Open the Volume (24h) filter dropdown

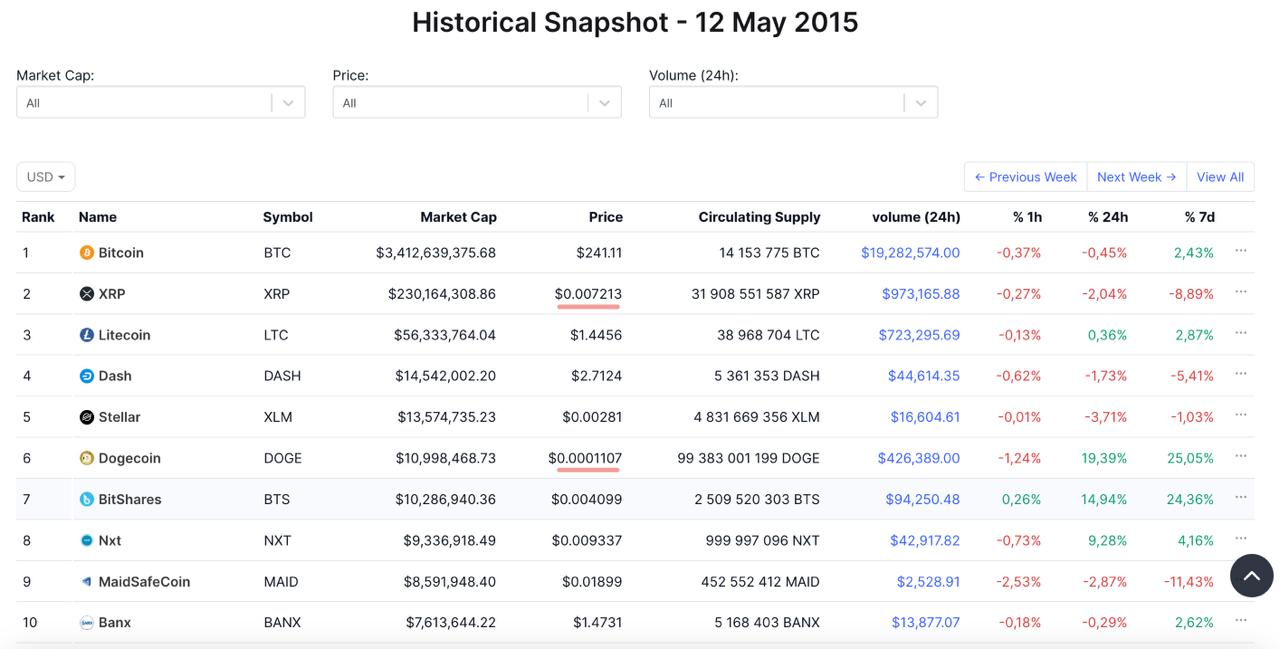coord(793,102)
